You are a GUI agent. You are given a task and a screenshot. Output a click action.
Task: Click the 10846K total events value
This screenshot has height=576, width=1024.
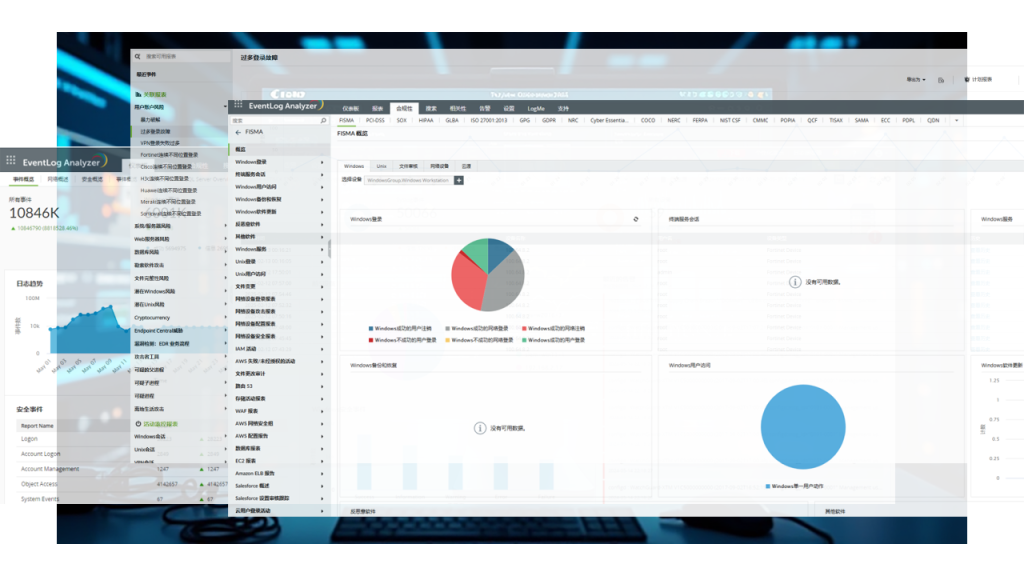coord(34,213)
